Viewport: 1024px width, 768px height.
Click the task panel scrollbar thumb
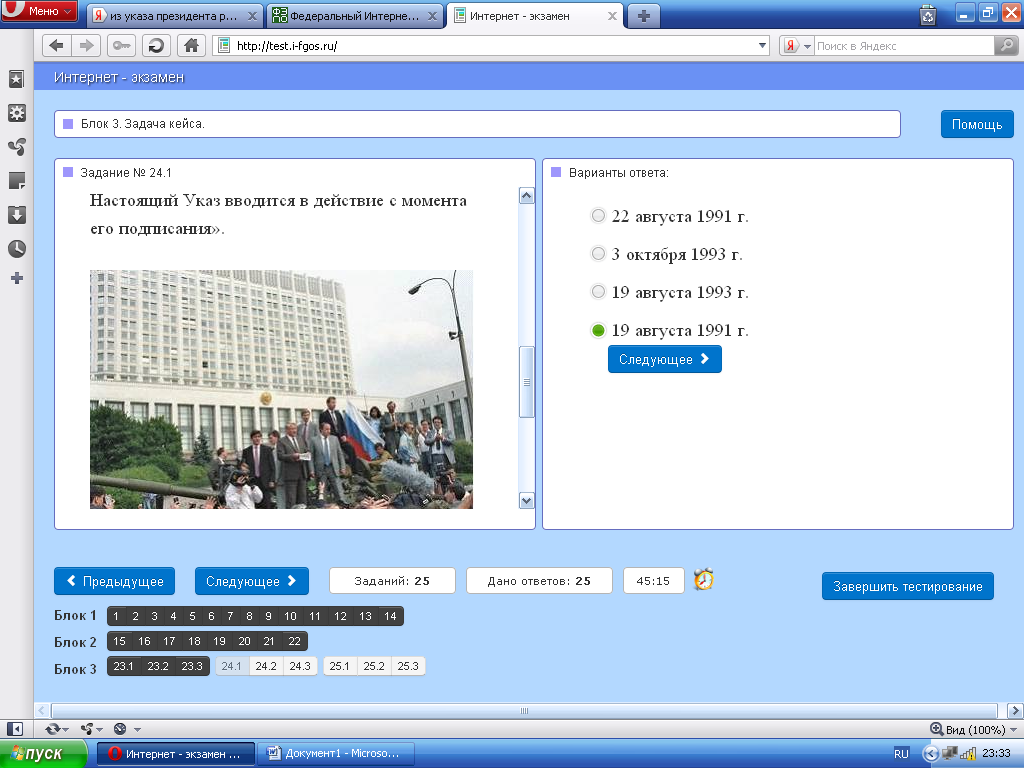pyautogui.click(x=526, y=382)
